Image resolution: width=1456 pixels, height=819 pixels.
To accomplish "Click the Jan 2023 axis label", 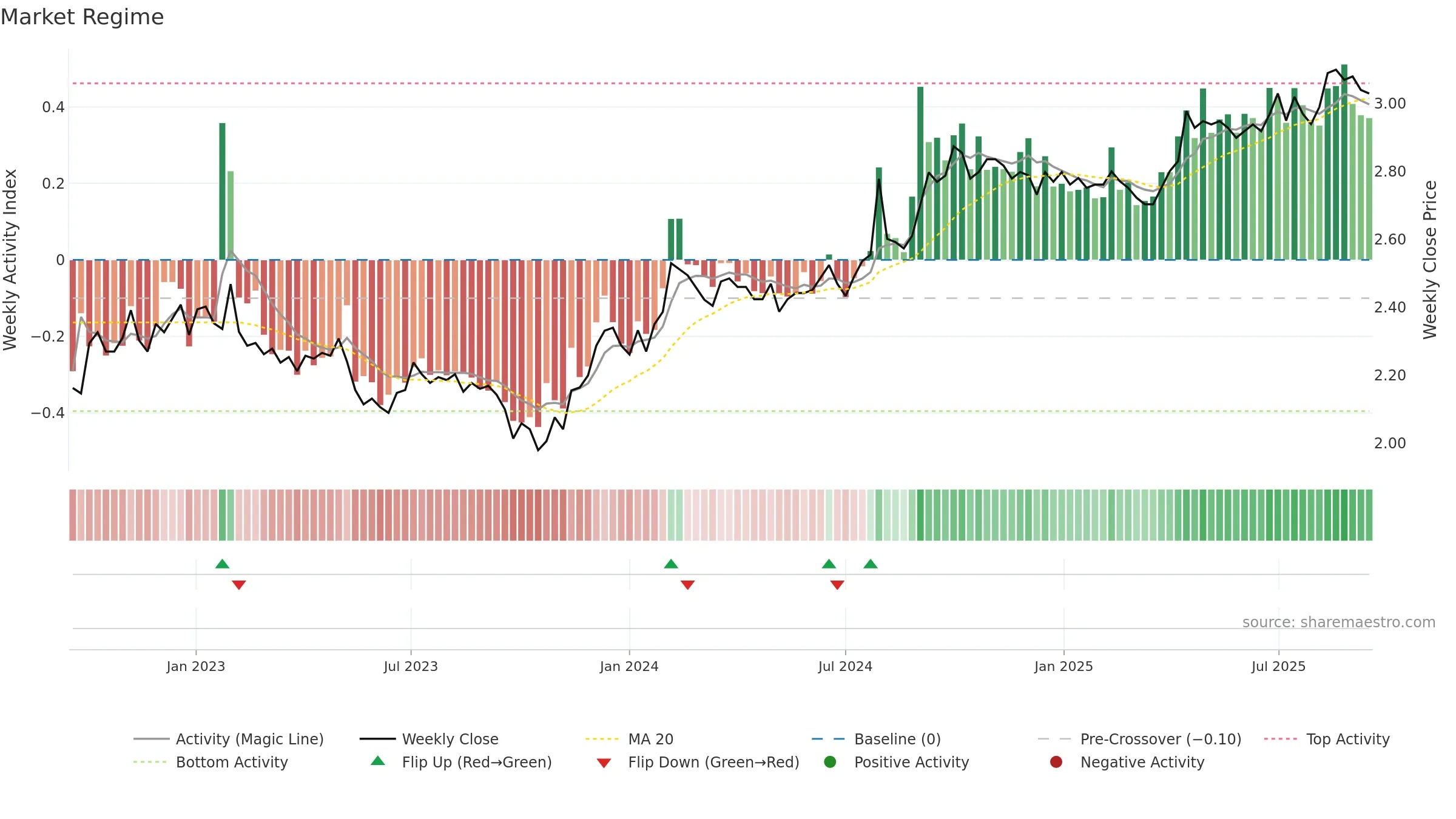I will [x=196, y=666].
